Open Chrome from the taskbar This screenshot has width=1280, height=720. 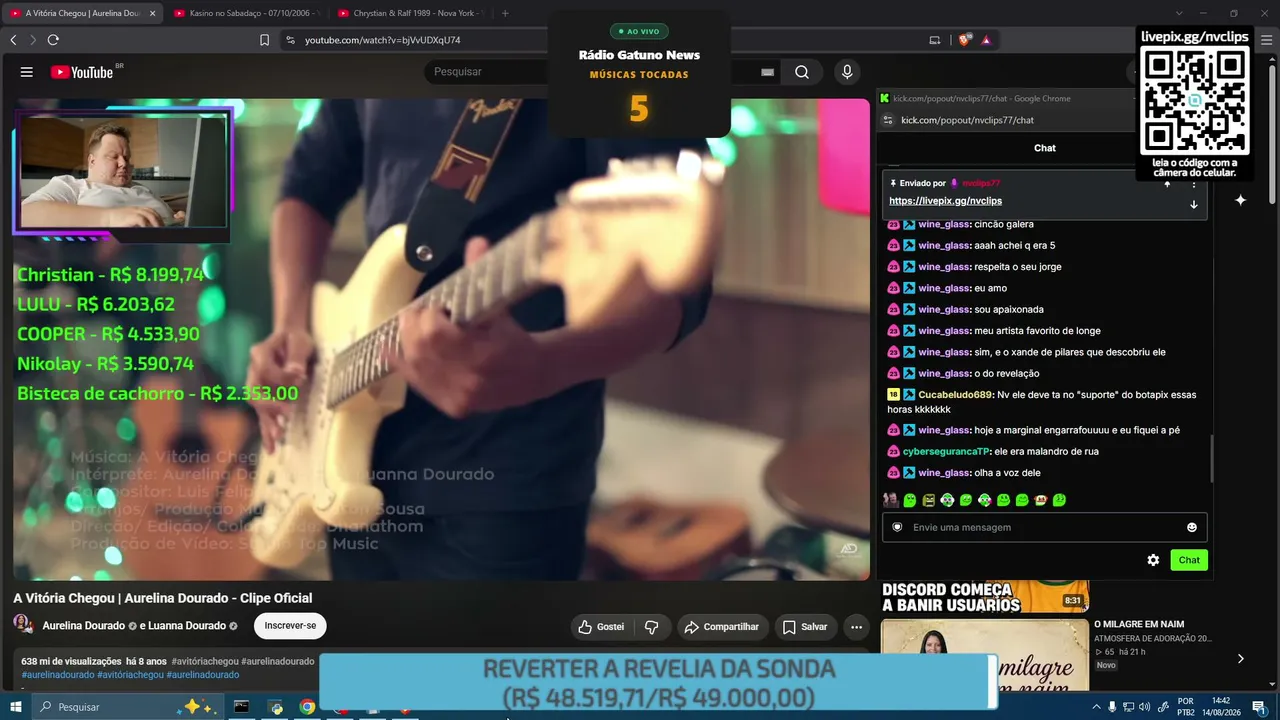(x=307, y=707)
